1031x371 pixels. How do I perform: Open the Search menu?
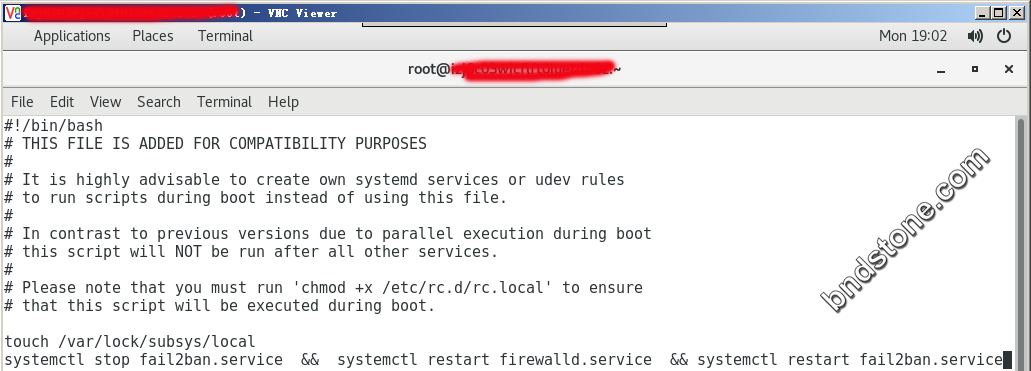pyautogui.click(x=158, y=102)
